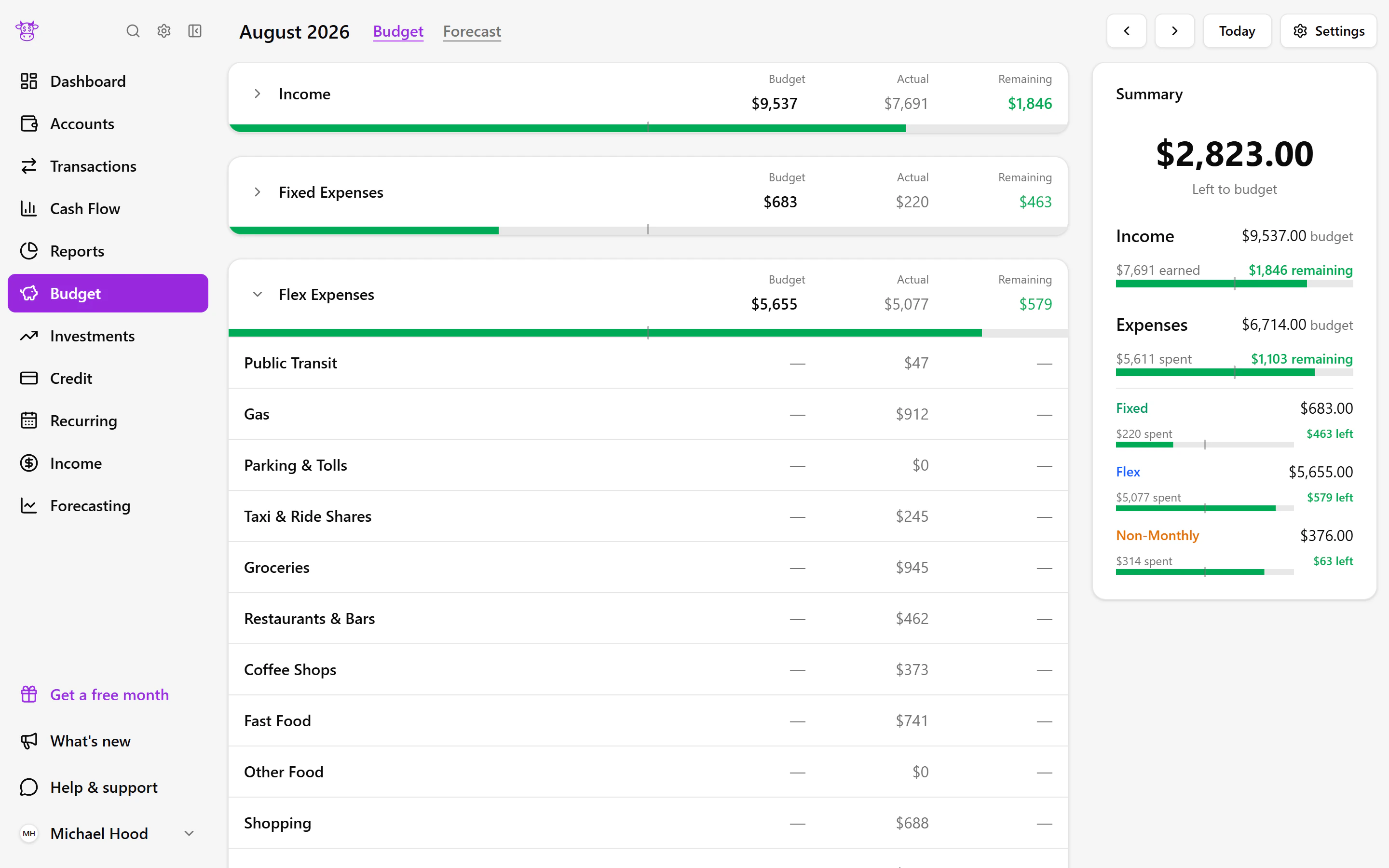Select Budget piggy bank item

tap(108, 293)
